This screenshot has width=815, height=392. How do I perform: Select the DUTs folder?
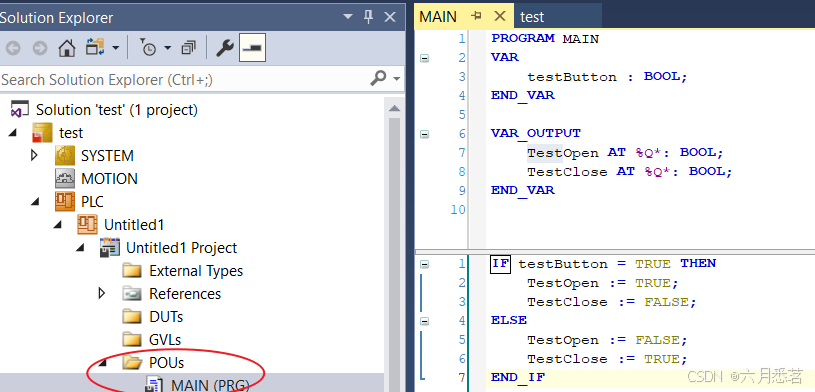click(x=166, y=316)
